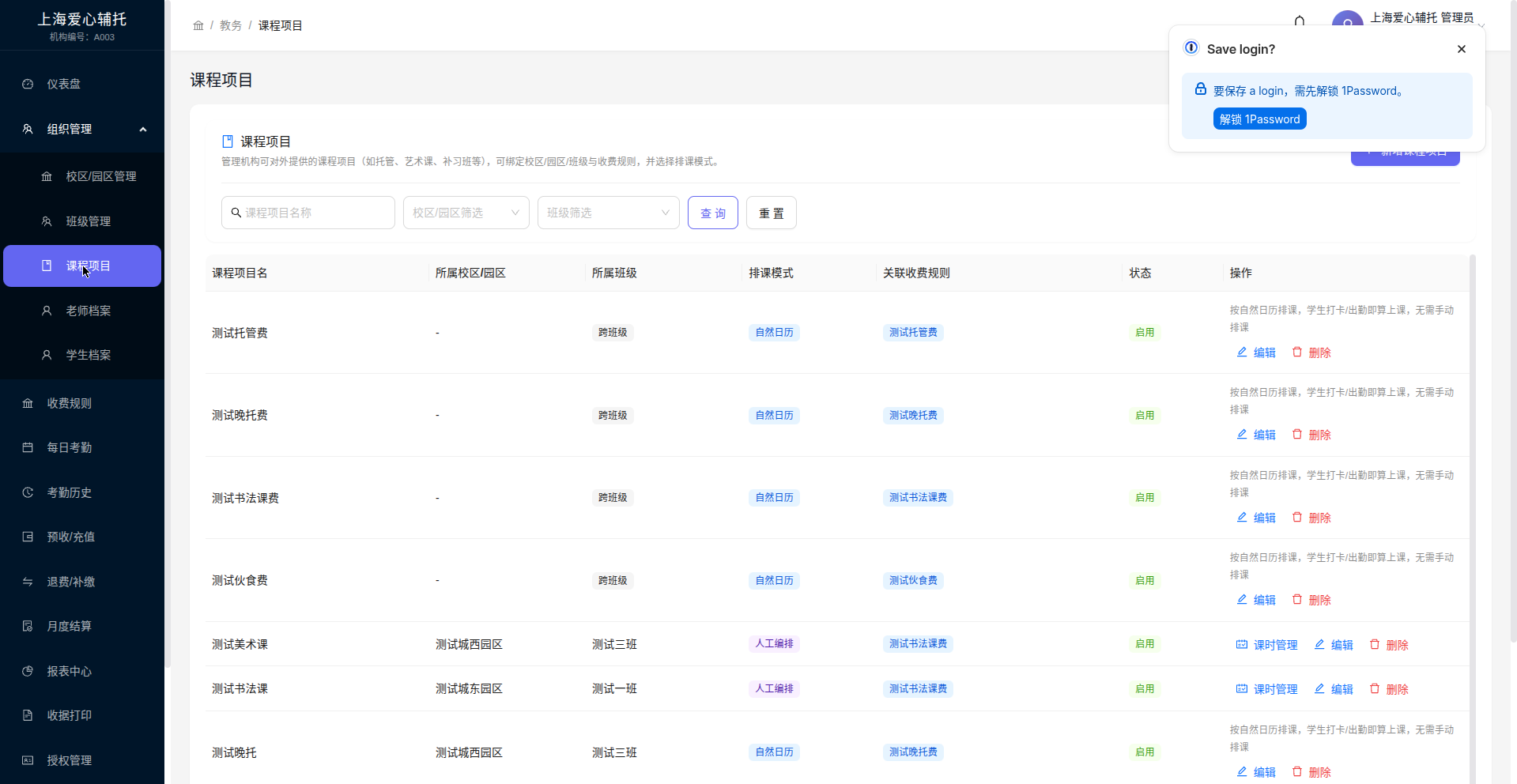Click the 查询 button
The height and width of the screenshot is (784, 1517).
pos(713,213)
